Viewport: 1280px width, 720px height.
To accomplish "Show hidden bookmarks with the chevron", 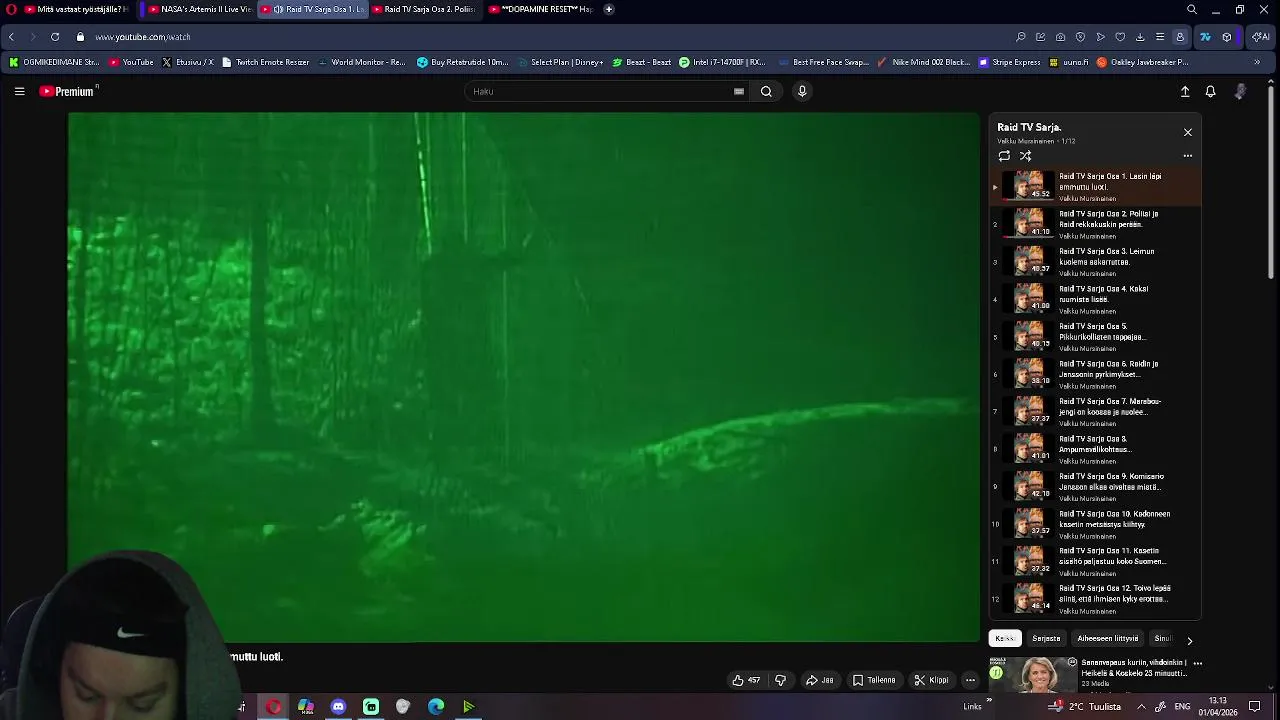I will point(1257,62).
